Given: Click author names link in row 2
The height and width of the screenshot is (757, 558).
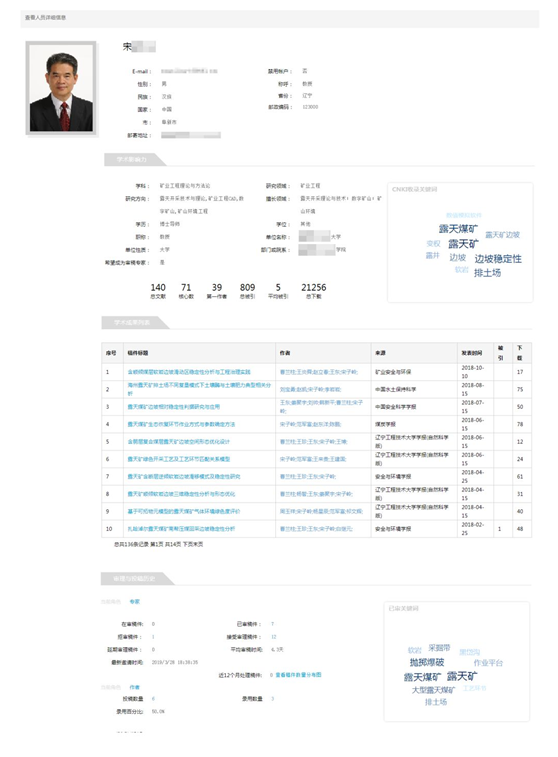Looking at the screenshot, I should [x=310, y=390].
